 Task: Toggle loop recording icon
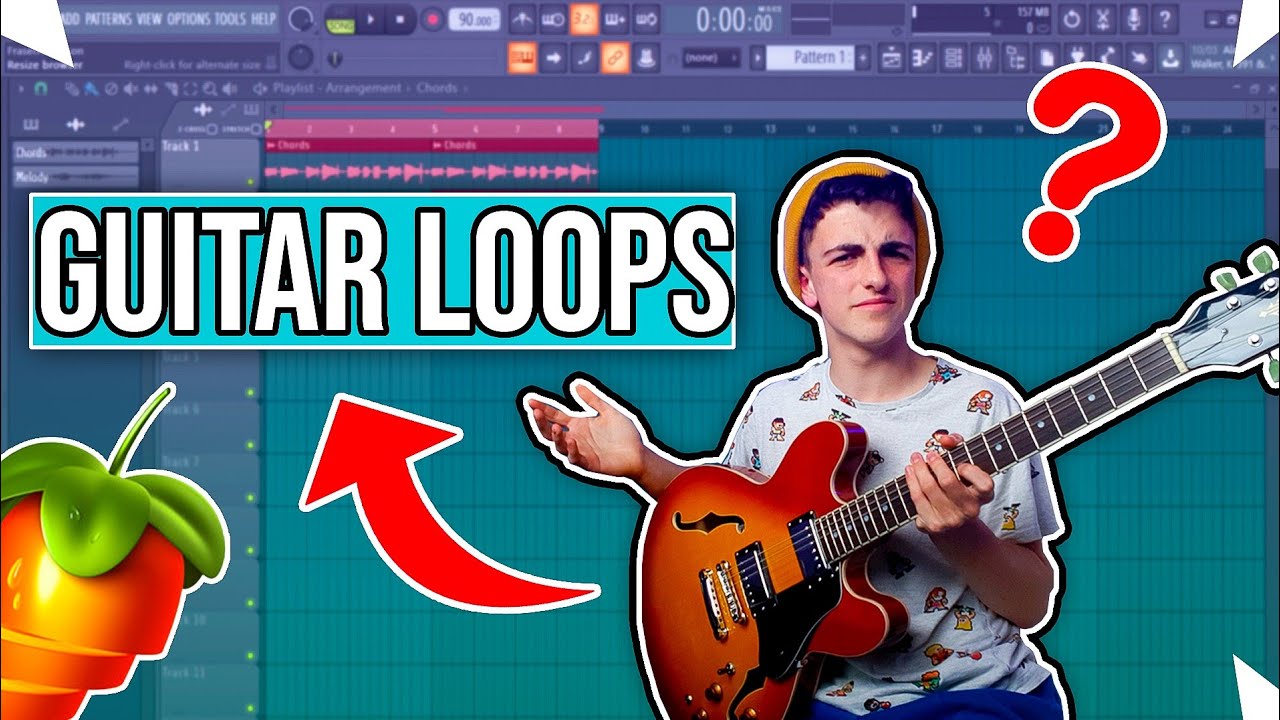coord(646,18)
